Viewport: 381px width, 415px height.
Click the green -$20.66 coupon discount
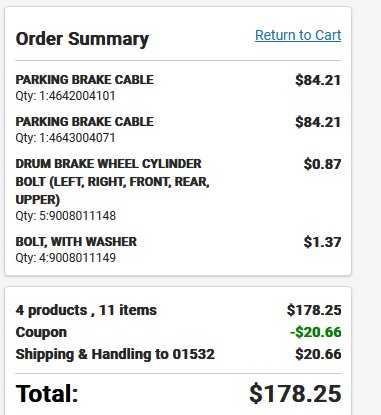click(x=315, y=332)
